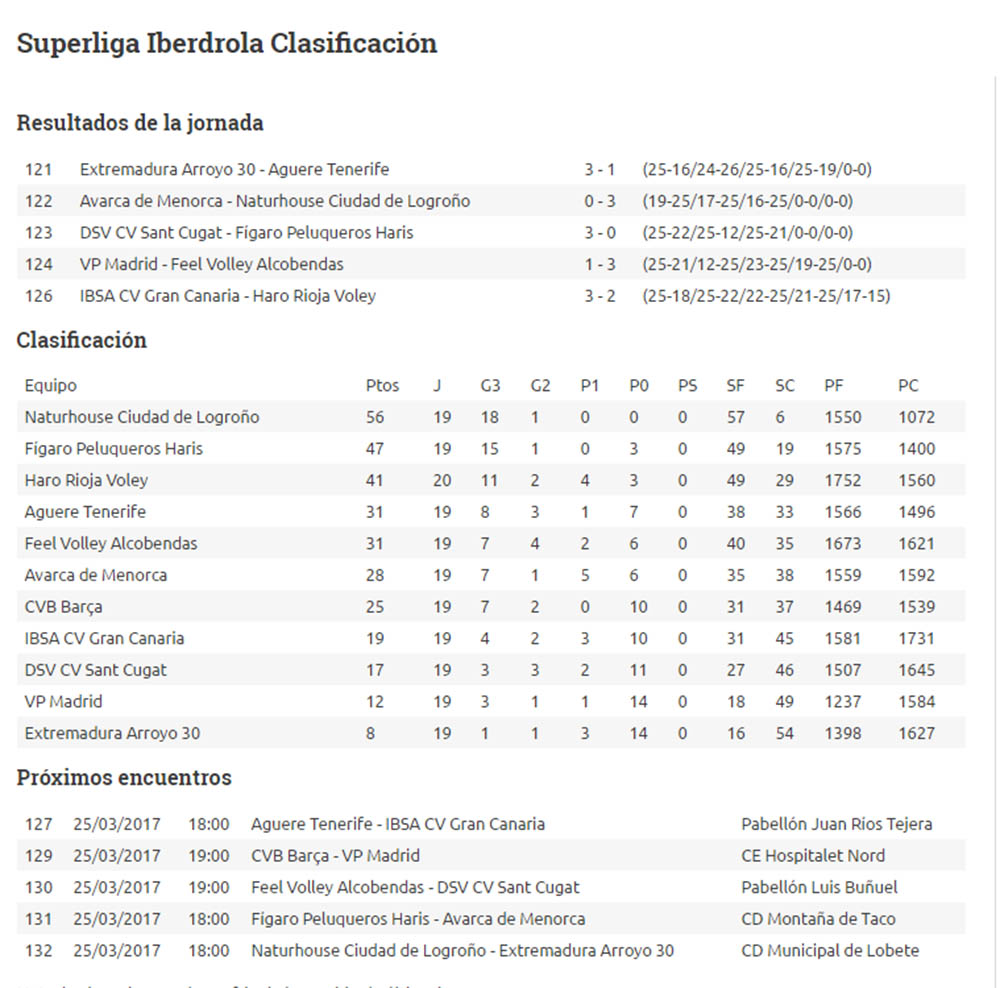
Task: Click Pabellón Luis Buñuel venue
Action: click(819, 887)
